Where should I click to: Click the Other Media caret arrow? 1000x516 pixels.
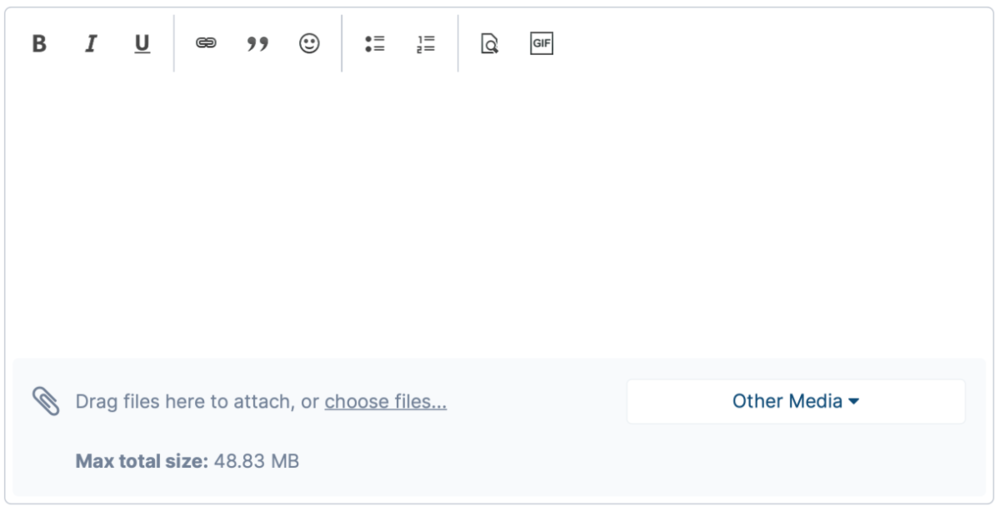tap(854, 402)
